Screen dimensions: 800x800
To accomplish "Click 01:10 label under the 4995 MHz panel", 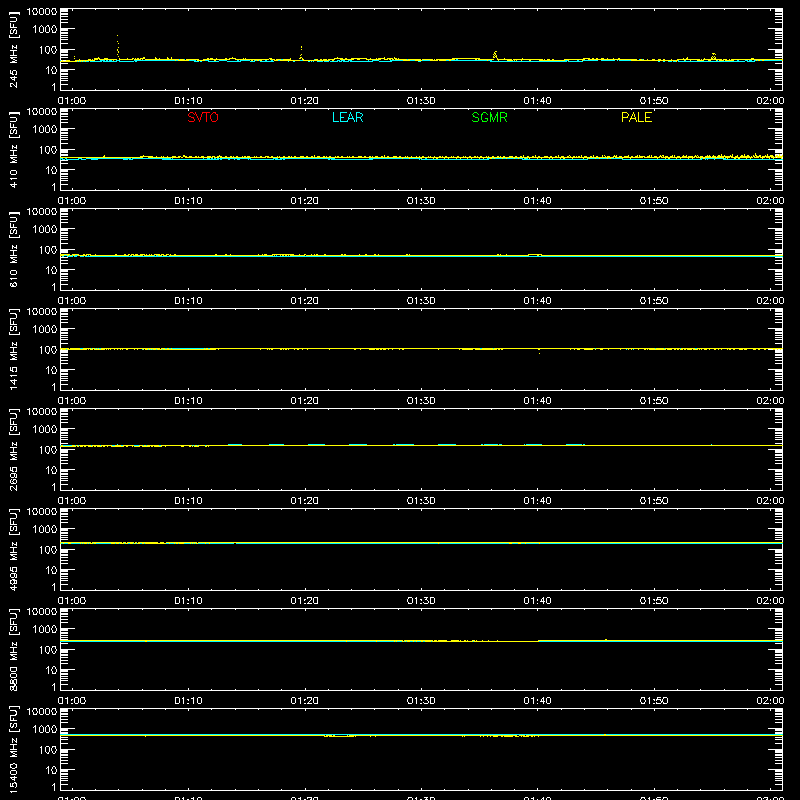I will click(188, 601).
